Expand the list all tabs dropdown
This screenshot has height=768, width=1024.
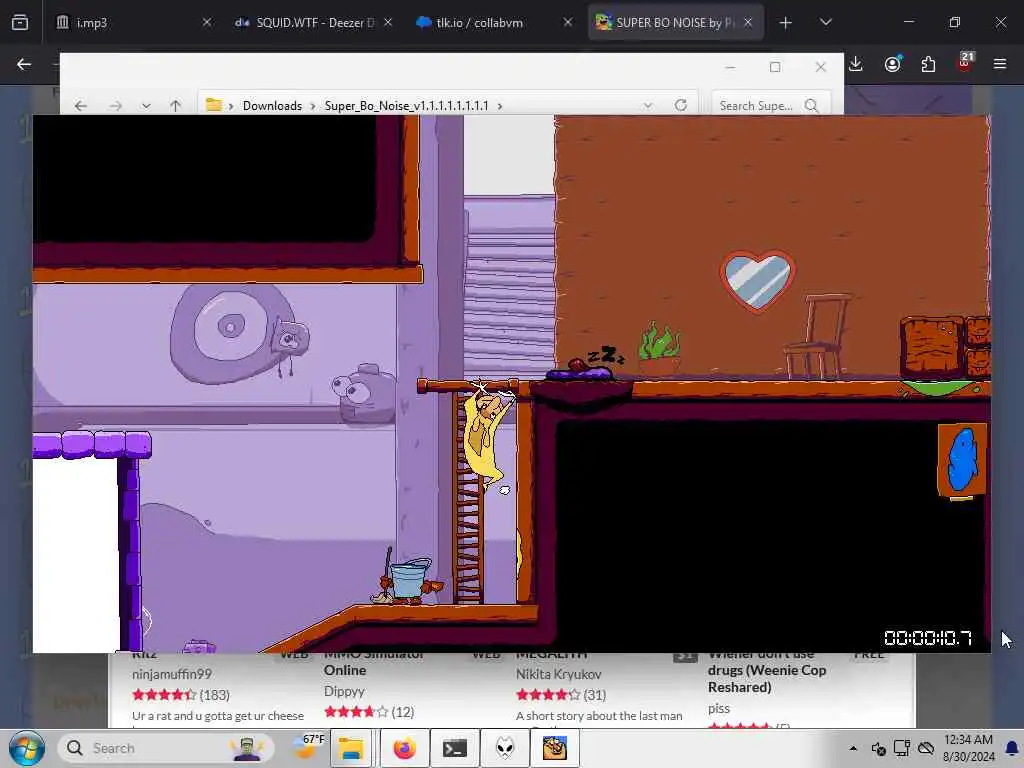(825, 22)
